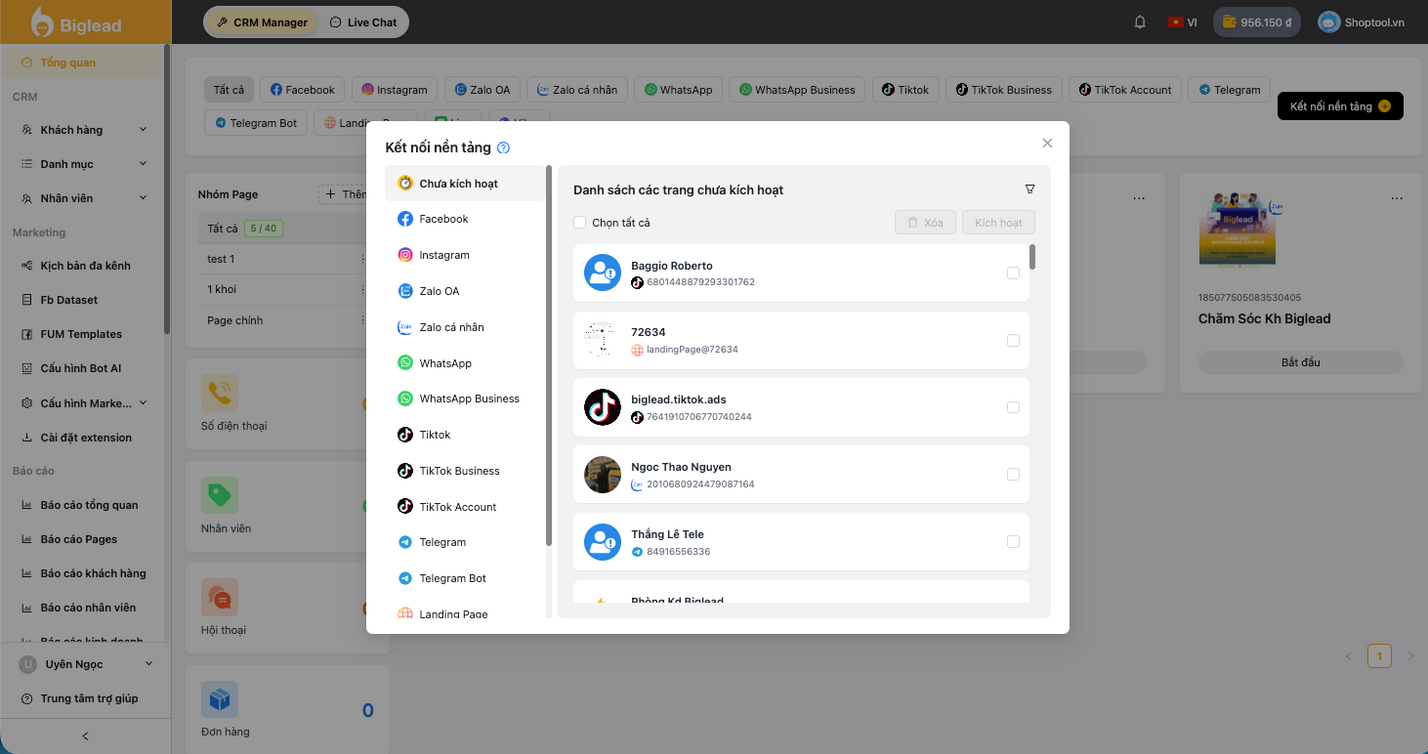Select WhatsApp Business in dialog list
1428x754 pixels.
(x=465, y=398)
